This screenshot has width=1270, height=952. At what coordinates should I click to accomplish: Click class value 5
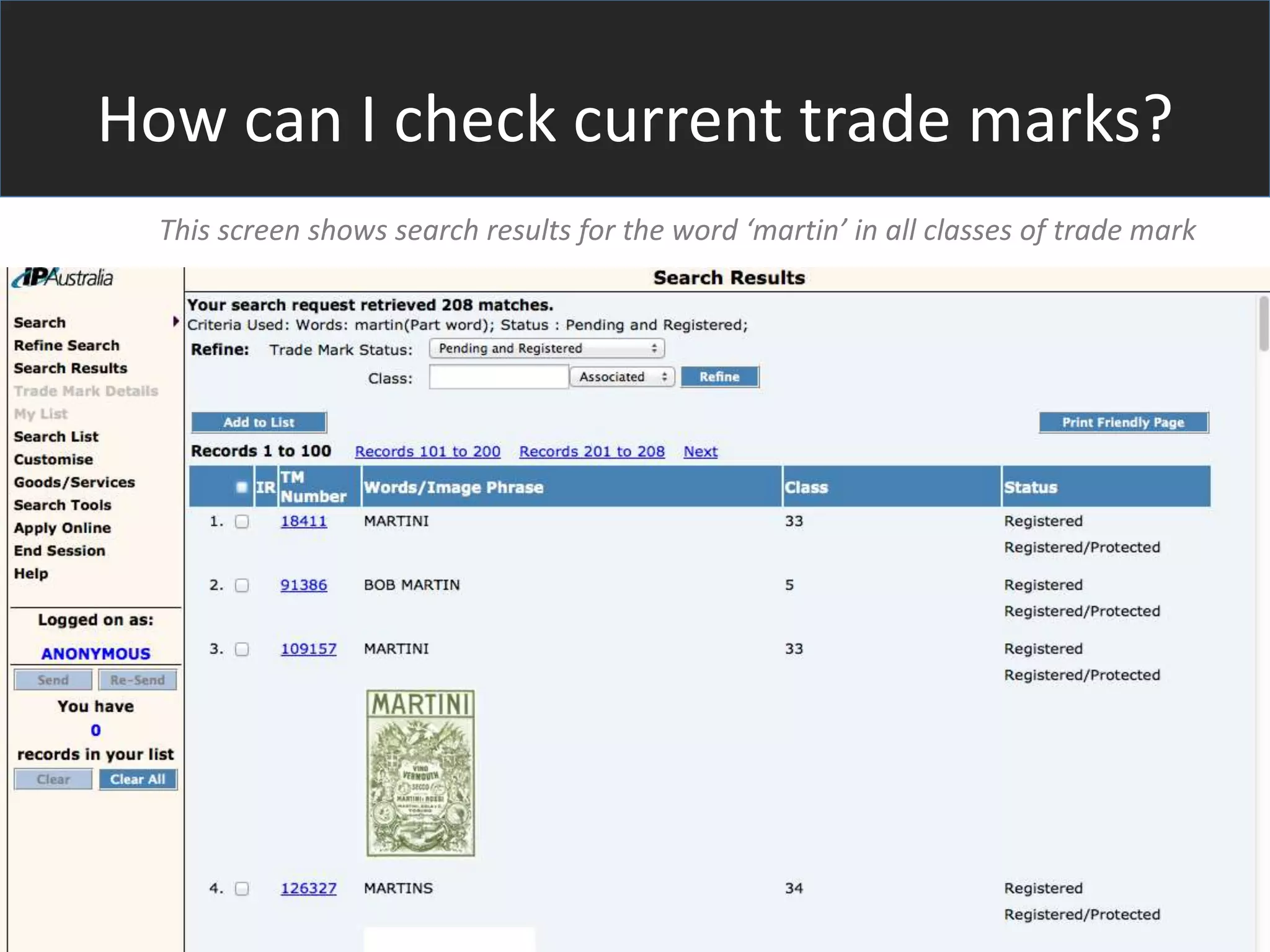(x=789, y=585)
